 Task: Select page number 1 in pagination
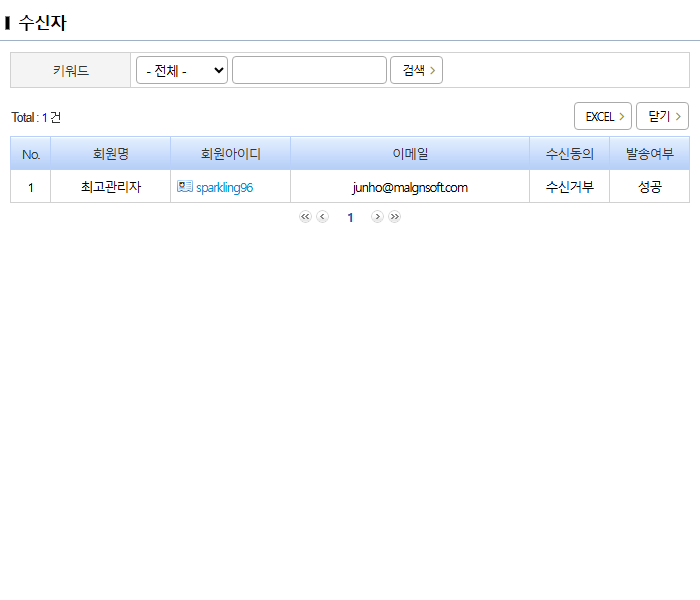point(350,217)
